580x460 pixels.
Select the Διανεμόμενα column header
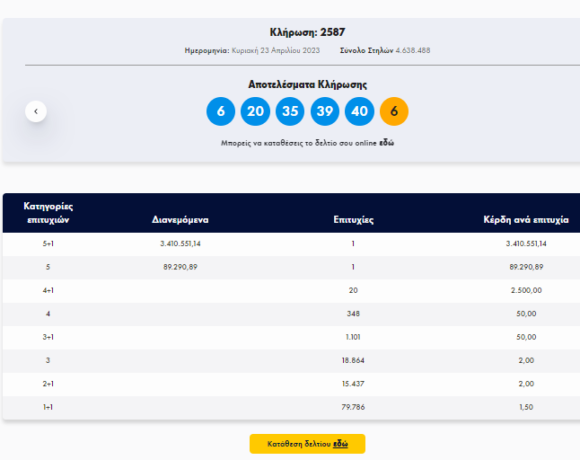tap(180, 220)
